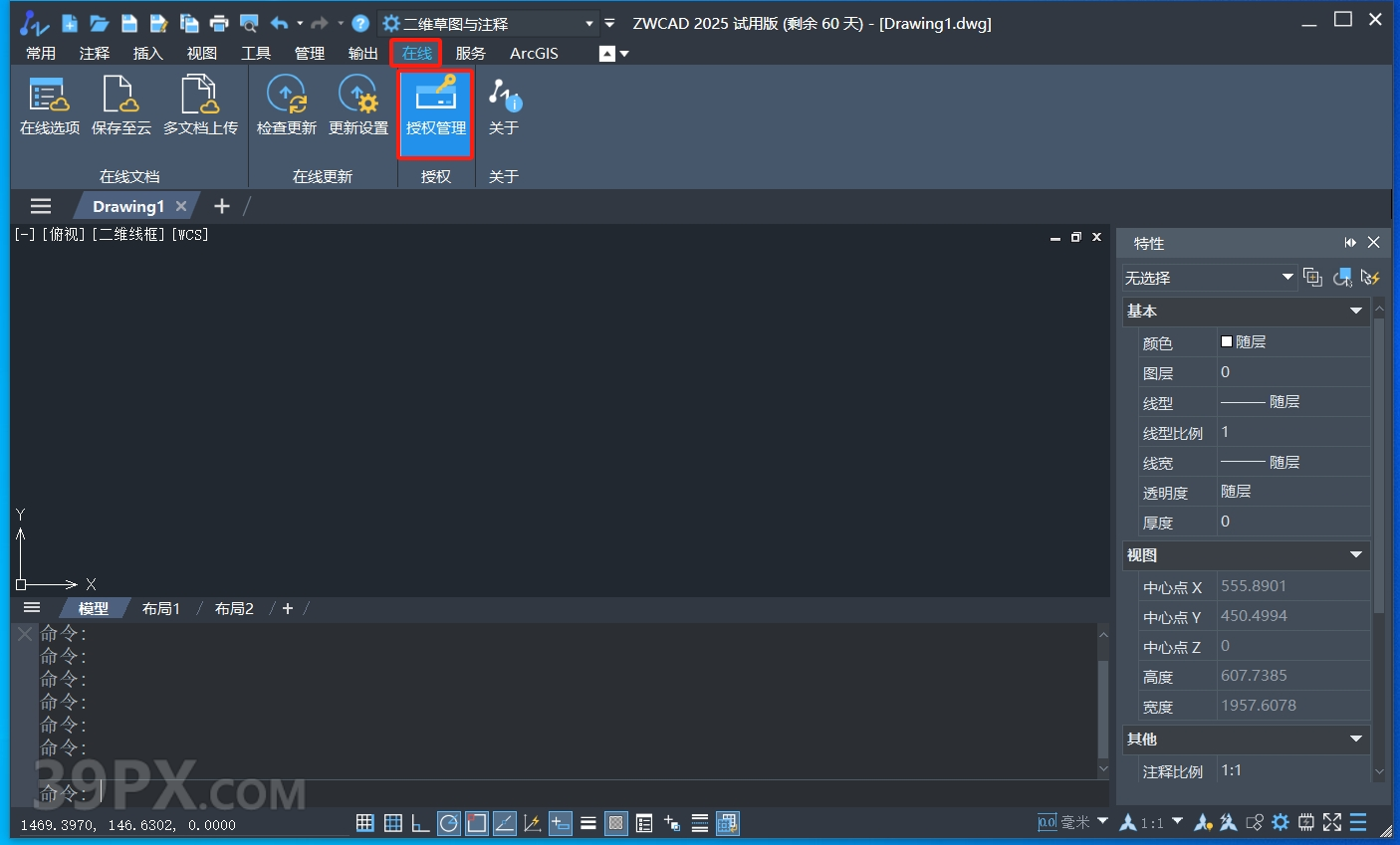Image resolution: width=1400 pixels, height=845 pixels.
Task: Switch to the 插入 ribbon tab
Action: [148, 53]
